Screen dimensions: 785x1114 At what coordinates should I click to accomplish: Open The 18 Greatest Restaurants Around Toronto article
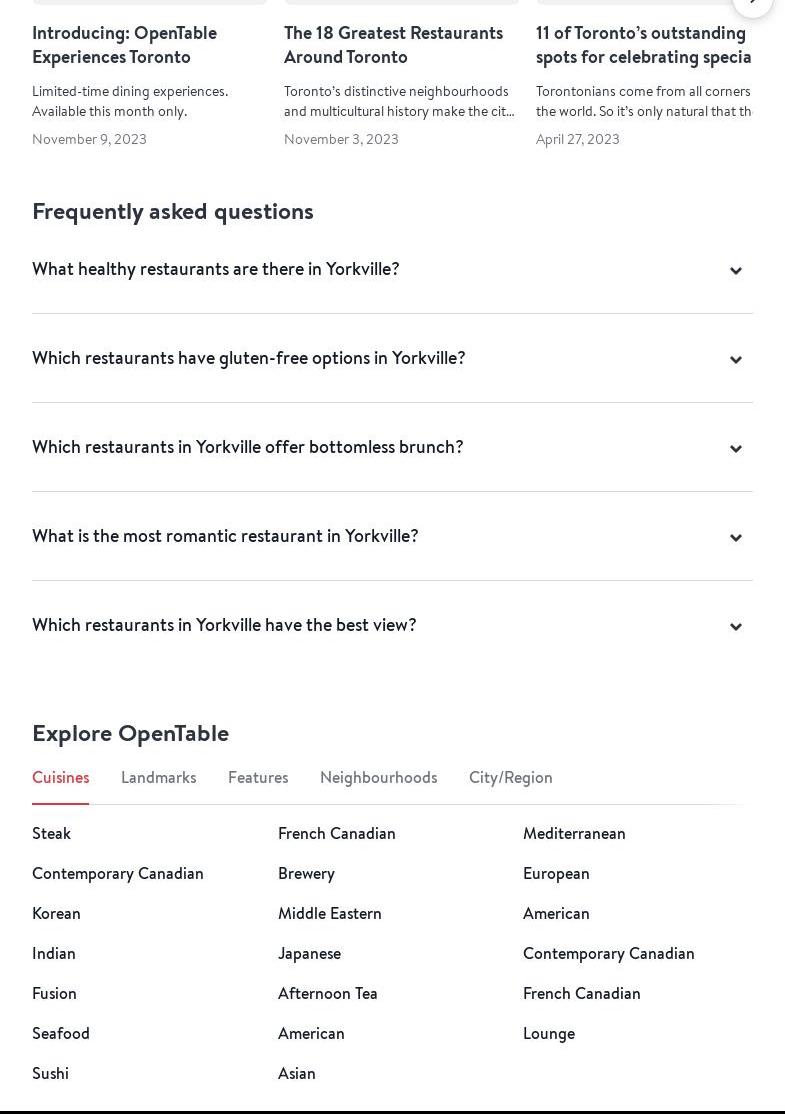(393, 45)
